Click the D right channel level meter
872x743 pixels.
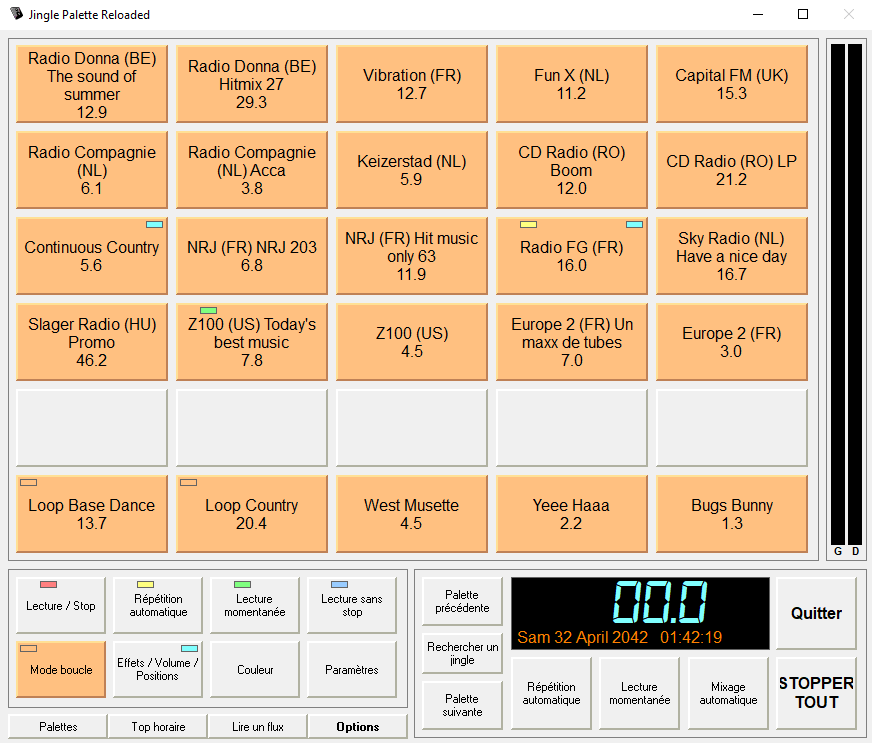click(x=855, y=295)
